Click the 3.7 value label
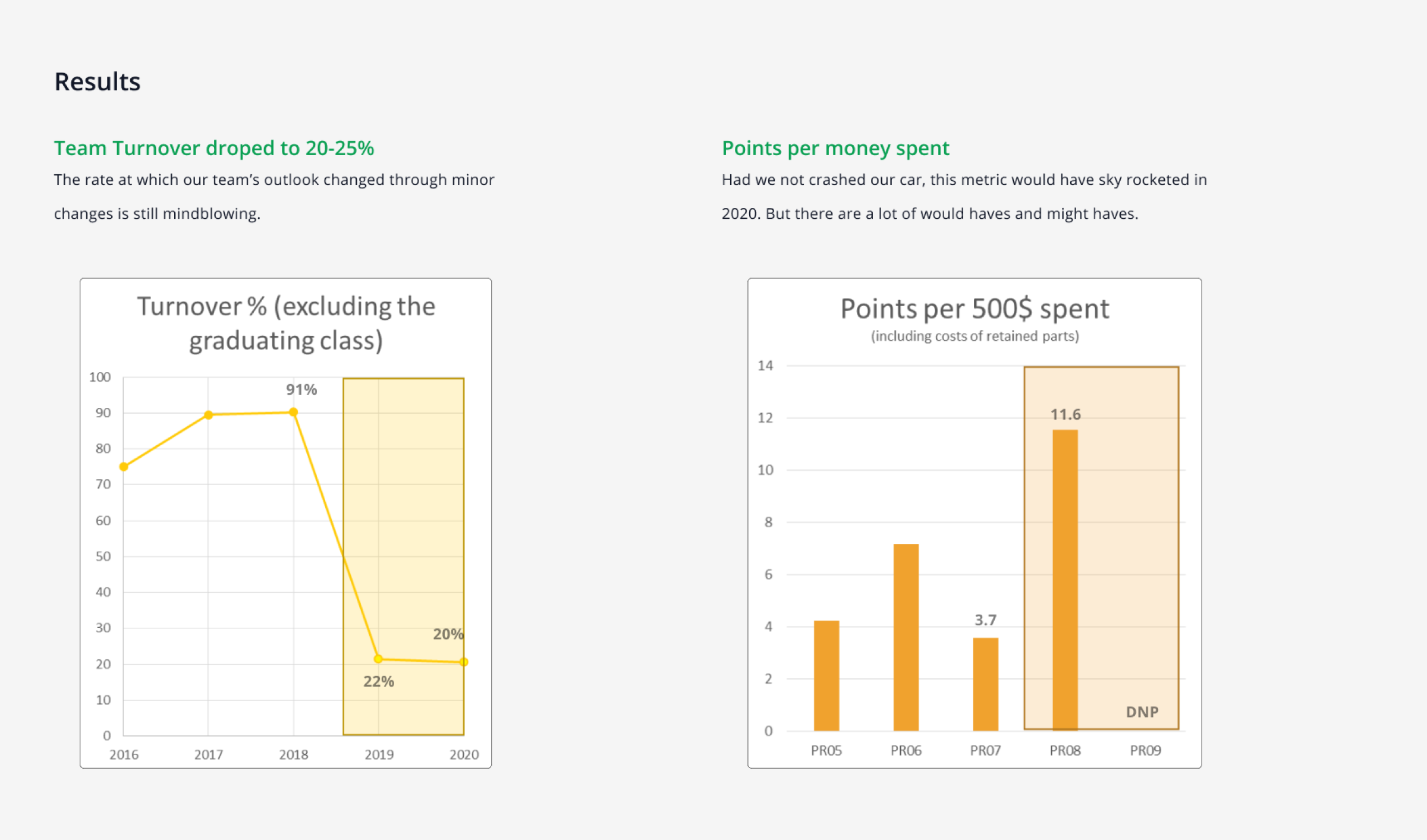This screenshot has width=1427, height=840. 985,620
